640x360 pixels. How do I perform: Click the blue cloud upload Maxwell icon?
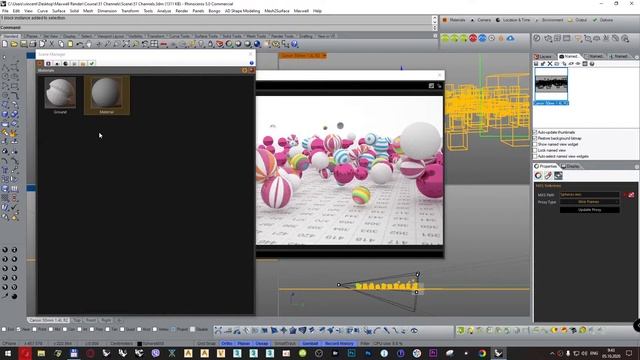point(510,38)
